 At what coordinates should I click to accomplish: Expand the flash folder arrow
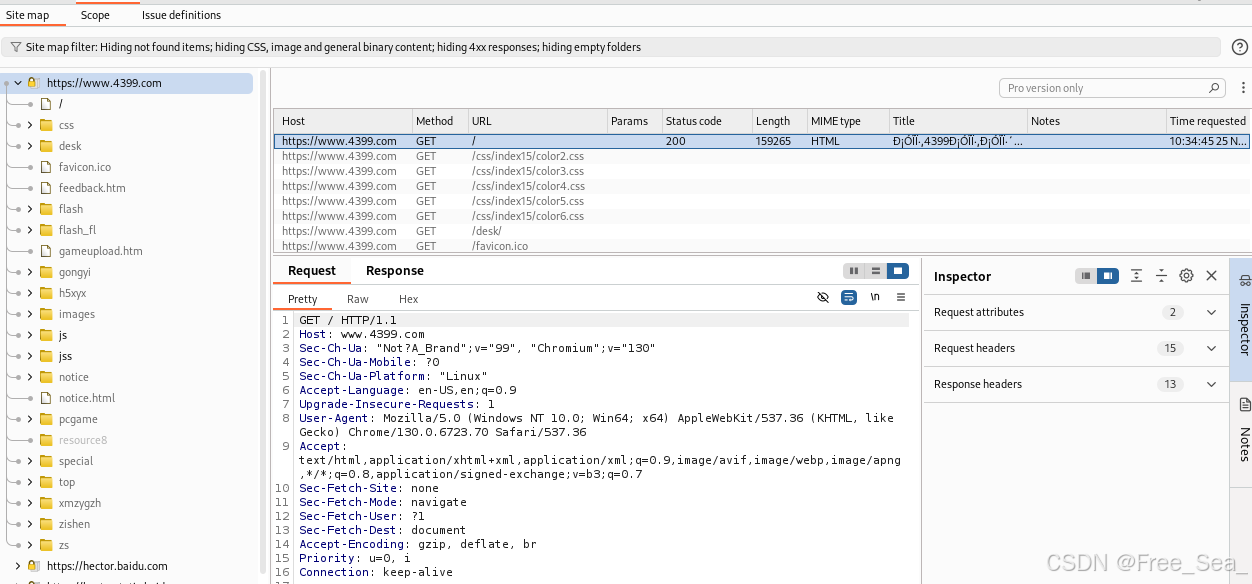[30, 209]
